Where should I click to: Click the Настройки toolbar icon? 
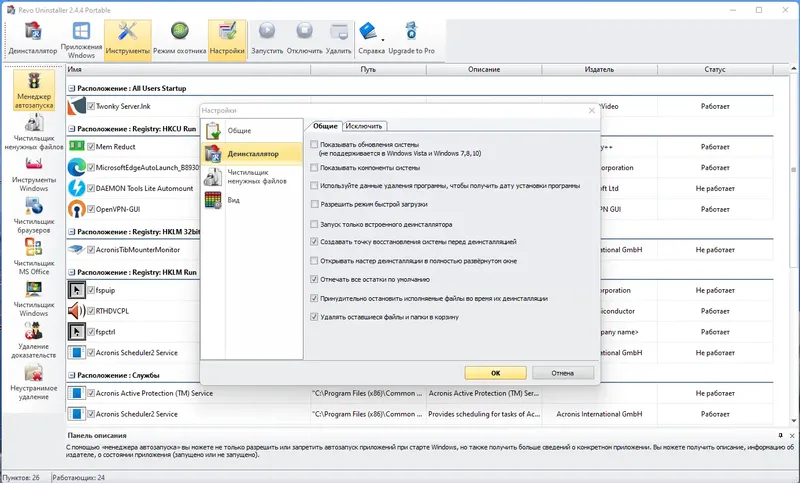click(227, 40)
